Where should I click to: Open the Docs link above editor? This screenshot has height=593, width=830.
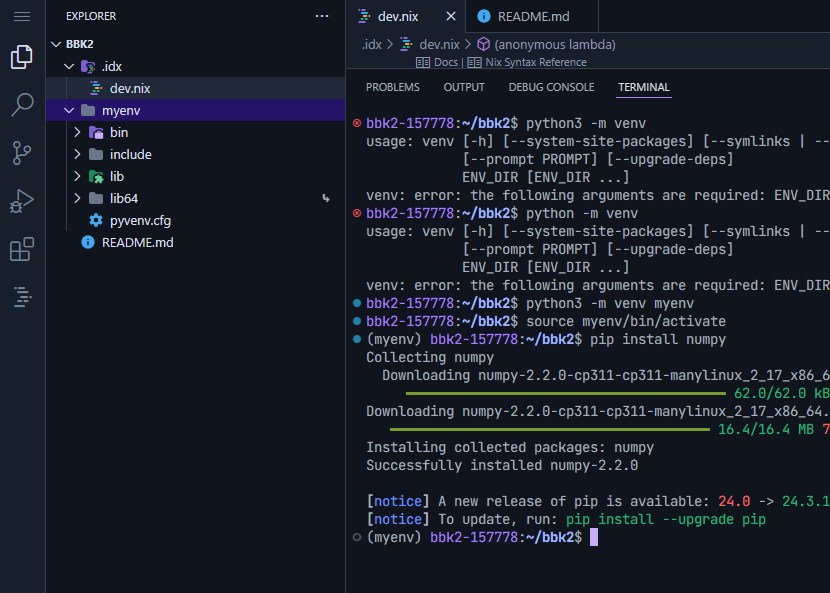[x=446, y=62]
